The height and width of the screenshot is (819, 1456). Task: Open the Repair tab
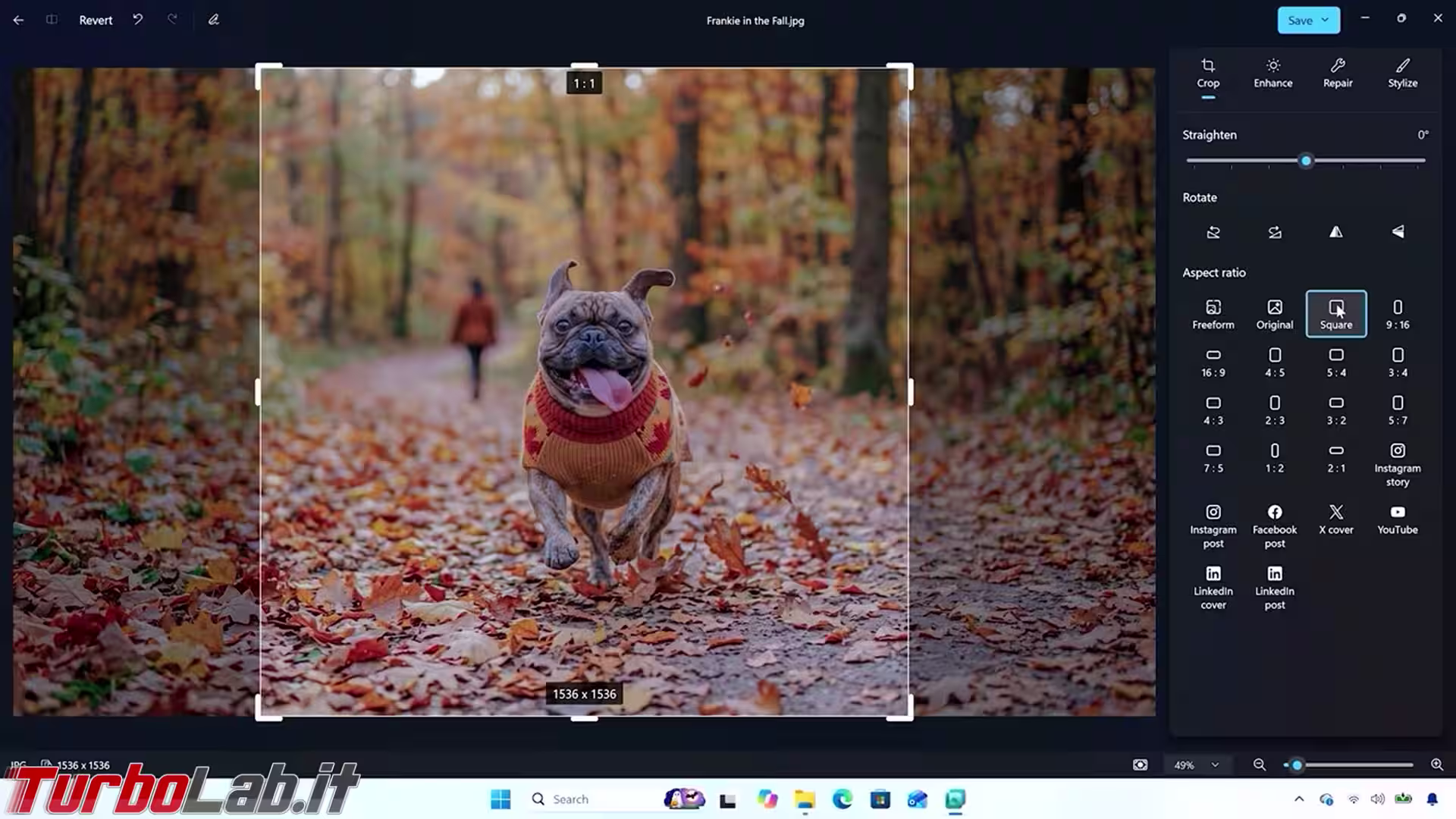pyautogui.click(x=1338, y=74)
